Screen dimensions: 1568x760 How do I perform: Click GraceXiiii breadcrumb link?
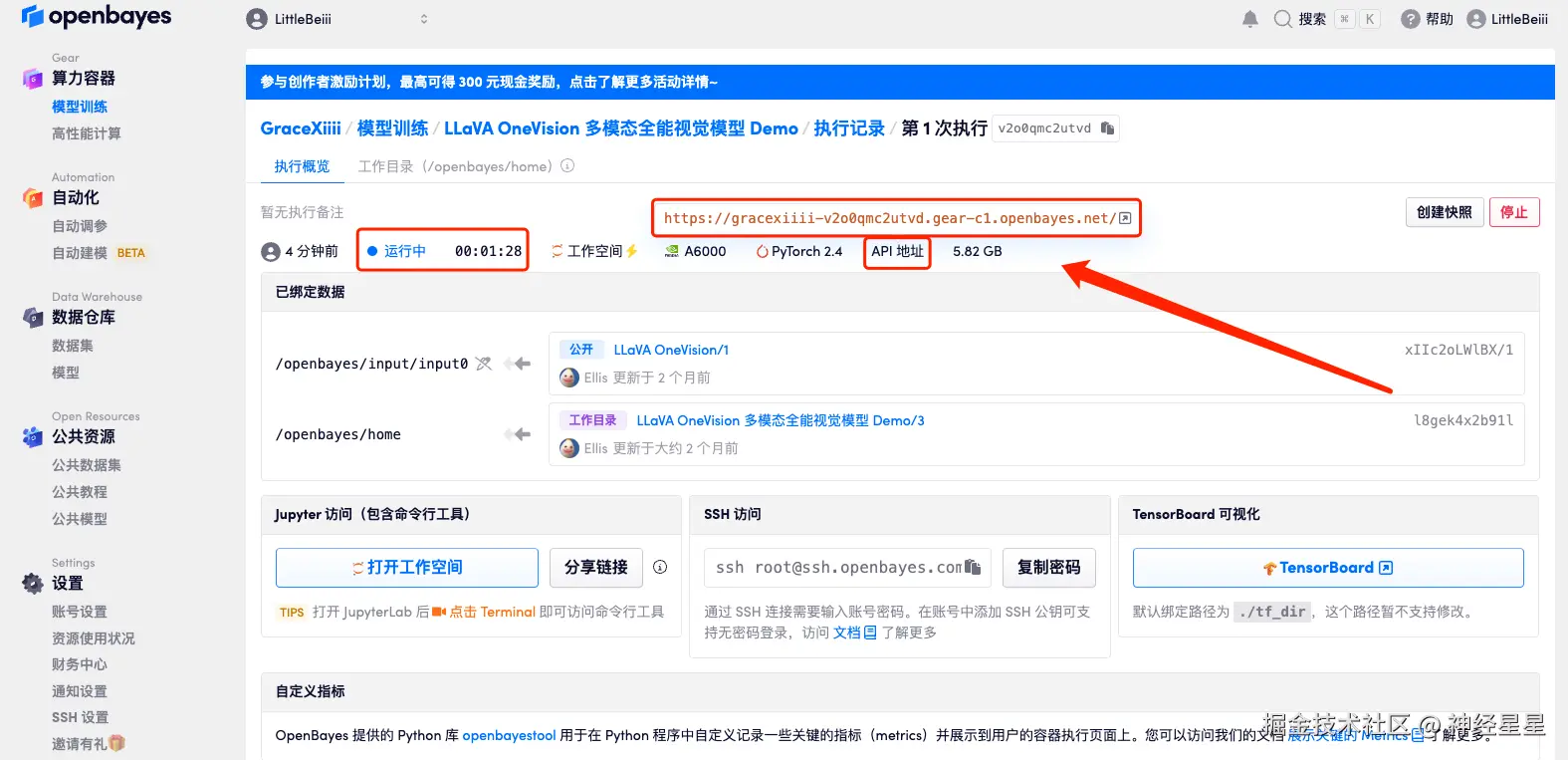pyautogui.click(x=301, y=128)
